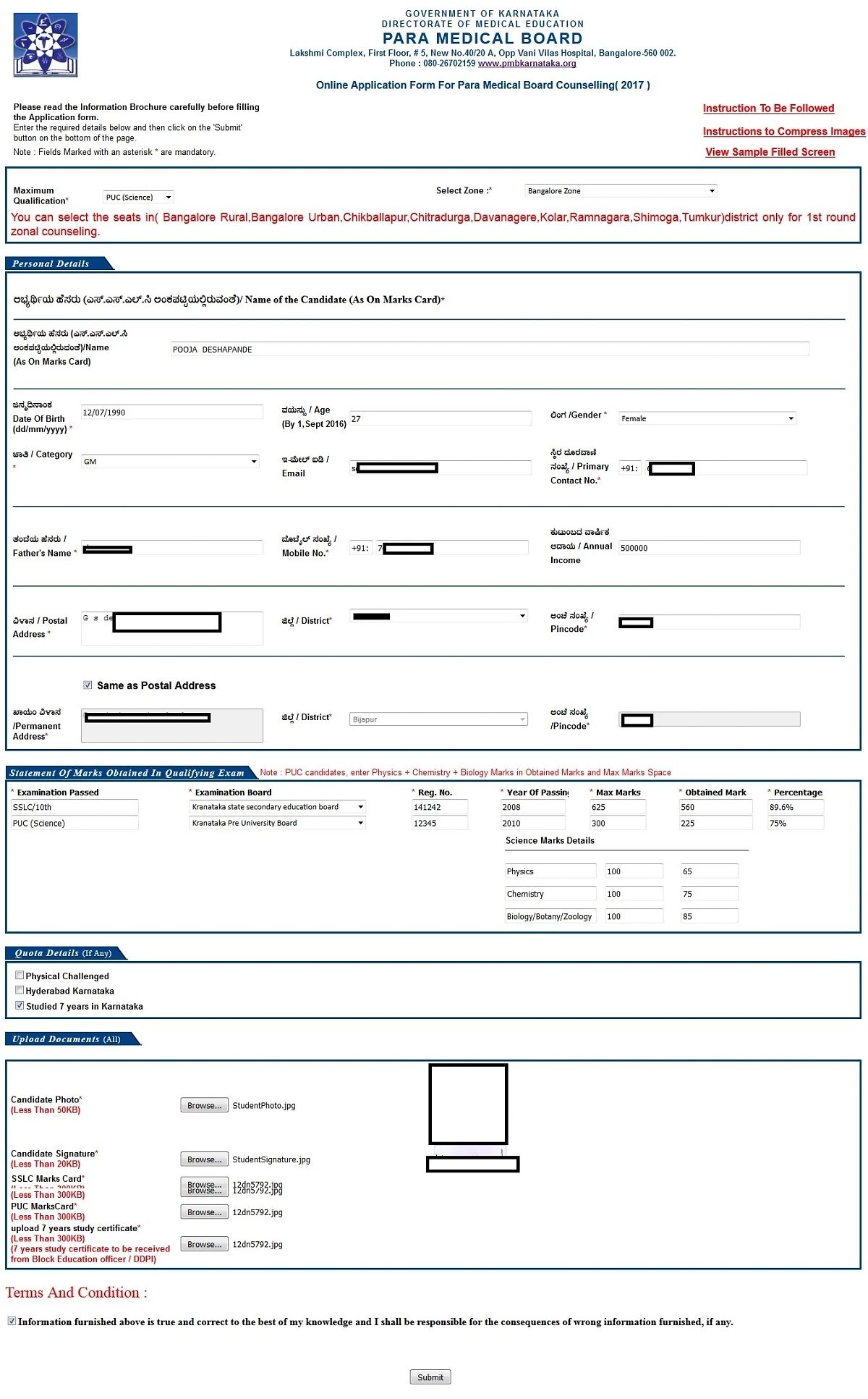
Task: Click the Annual Income field showing 500000
Action: [710, 548]
